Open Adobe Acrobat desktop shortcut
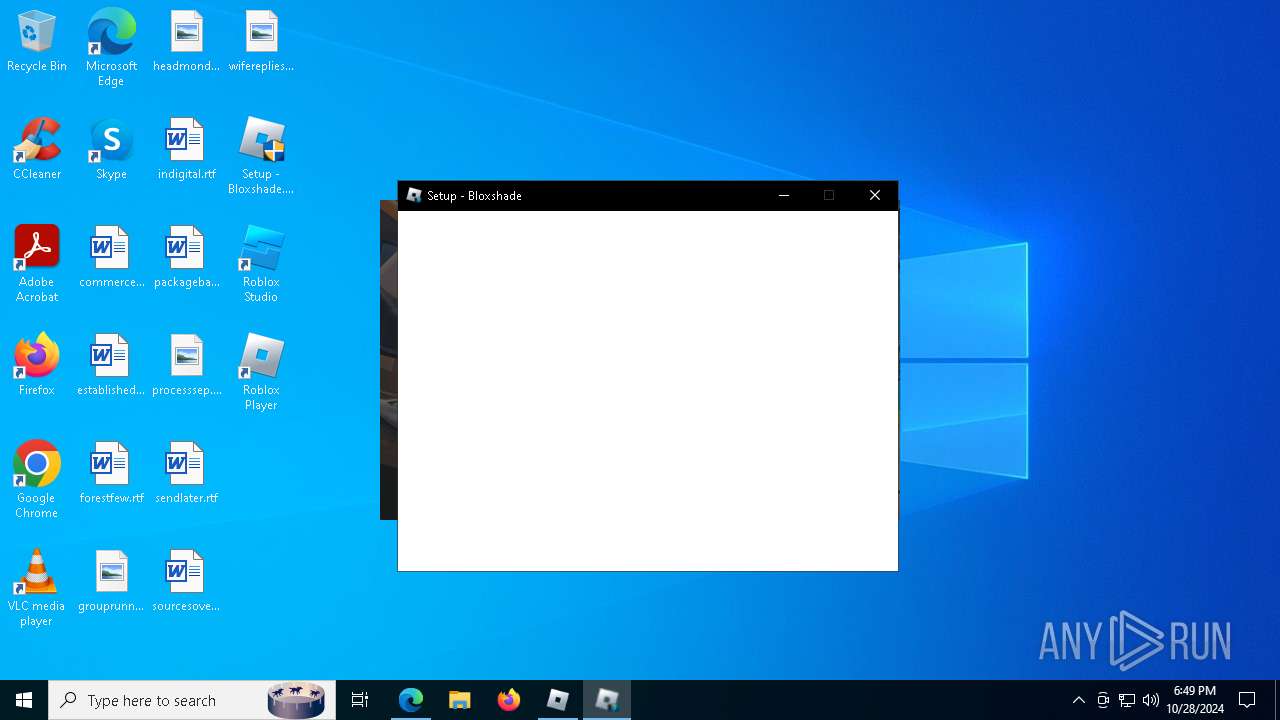Viewport: 1280px width, 720px height. pyautogui.click(x=37, y=264)
